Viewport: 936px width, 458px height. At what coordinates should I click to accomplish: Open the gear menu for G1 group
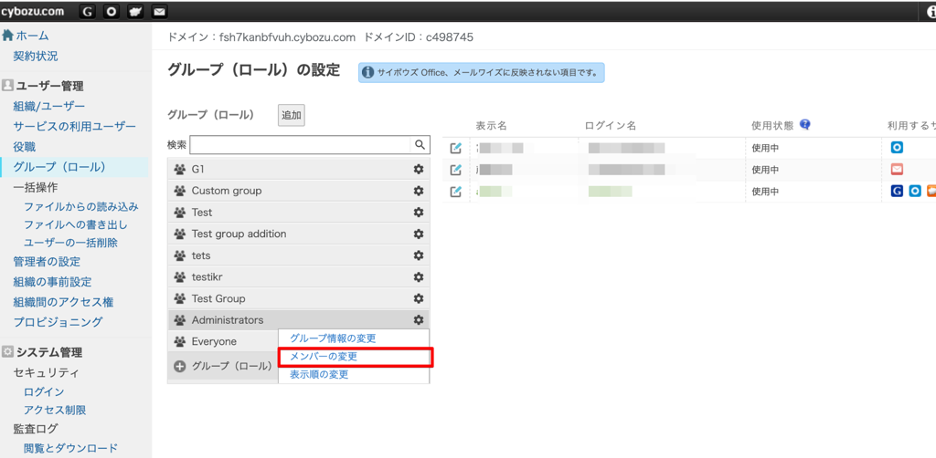419,169
